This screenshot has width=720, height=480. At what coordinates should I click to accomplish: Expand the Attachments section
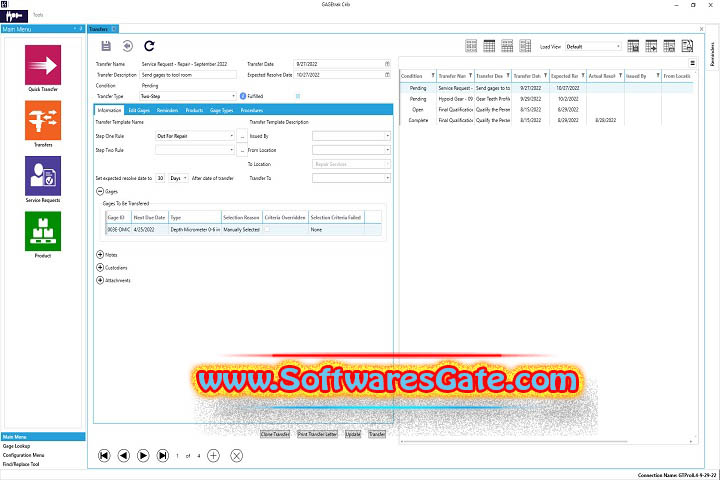pyautogui.click(x=100, y=280)
